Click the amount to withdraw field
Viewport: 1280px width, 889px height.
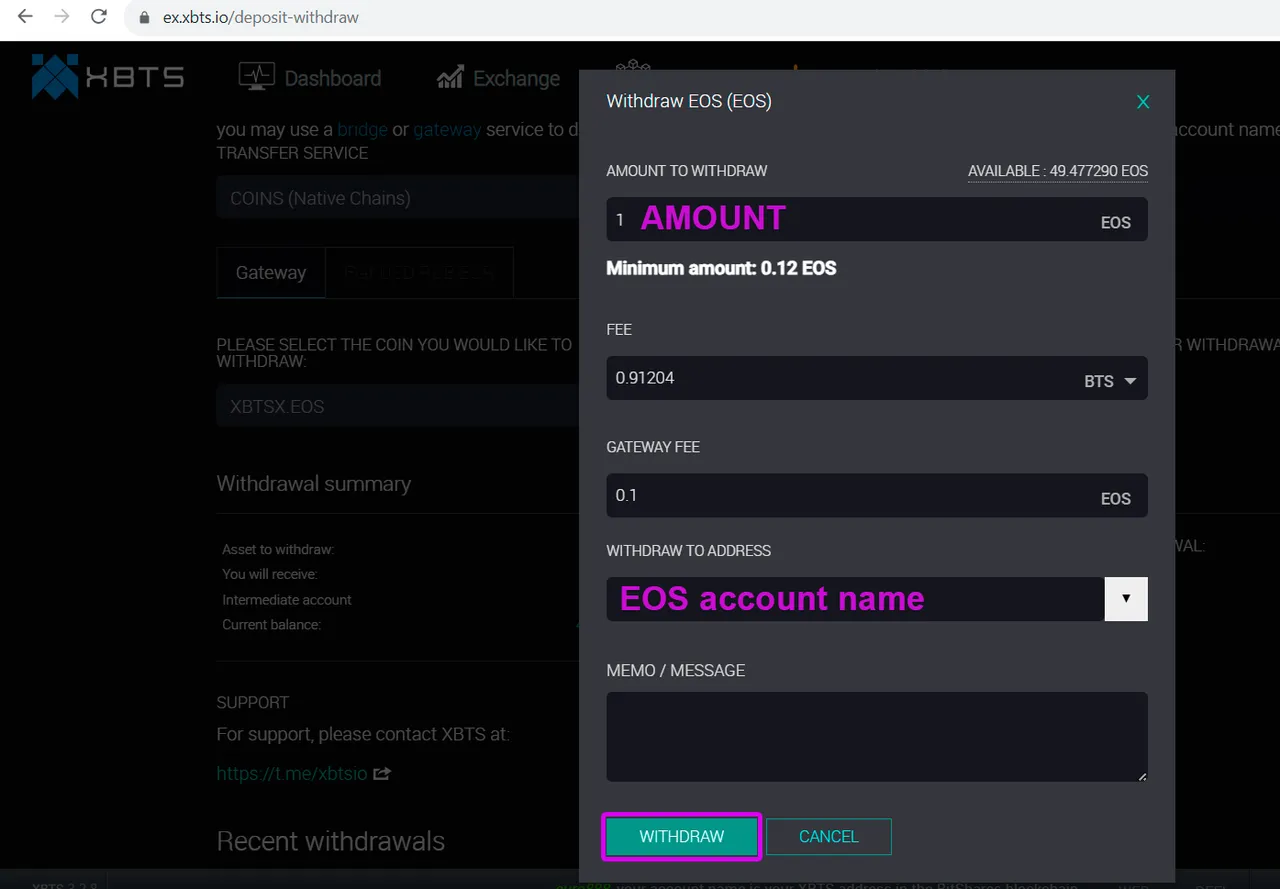point(877,219)
